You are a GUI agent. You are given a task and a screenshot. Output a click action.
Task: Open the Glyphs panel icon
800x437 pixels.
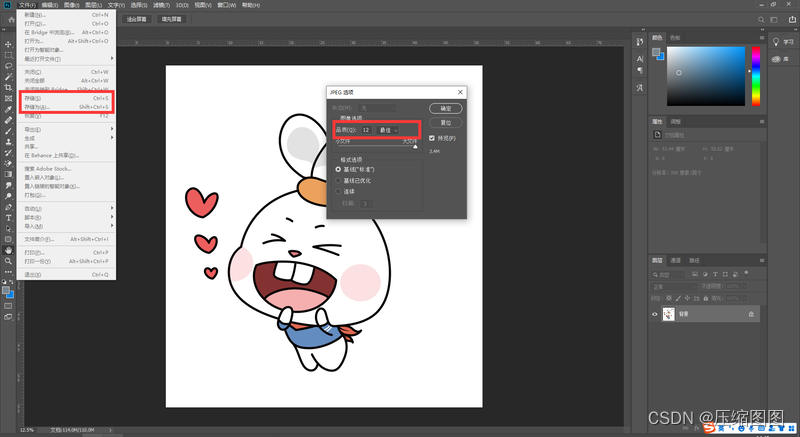[x=640, y=88]
